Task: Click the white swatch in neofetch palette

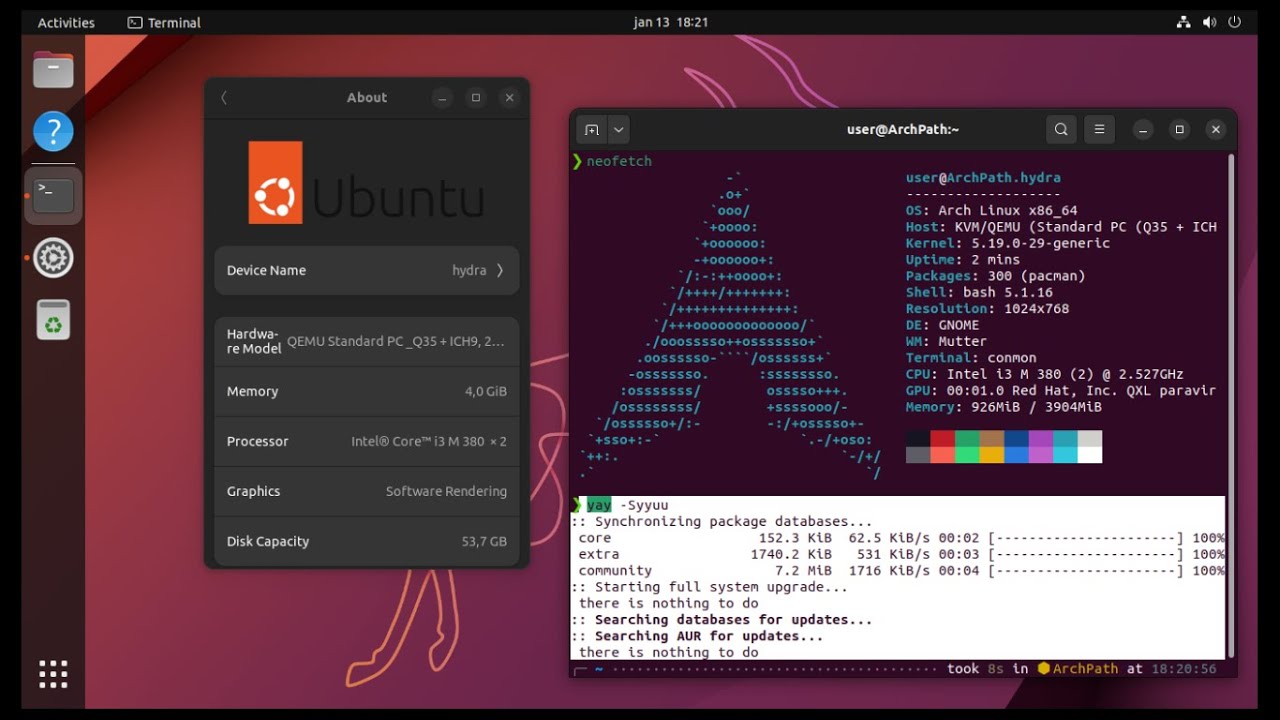Action: (x=1090, y=455)
